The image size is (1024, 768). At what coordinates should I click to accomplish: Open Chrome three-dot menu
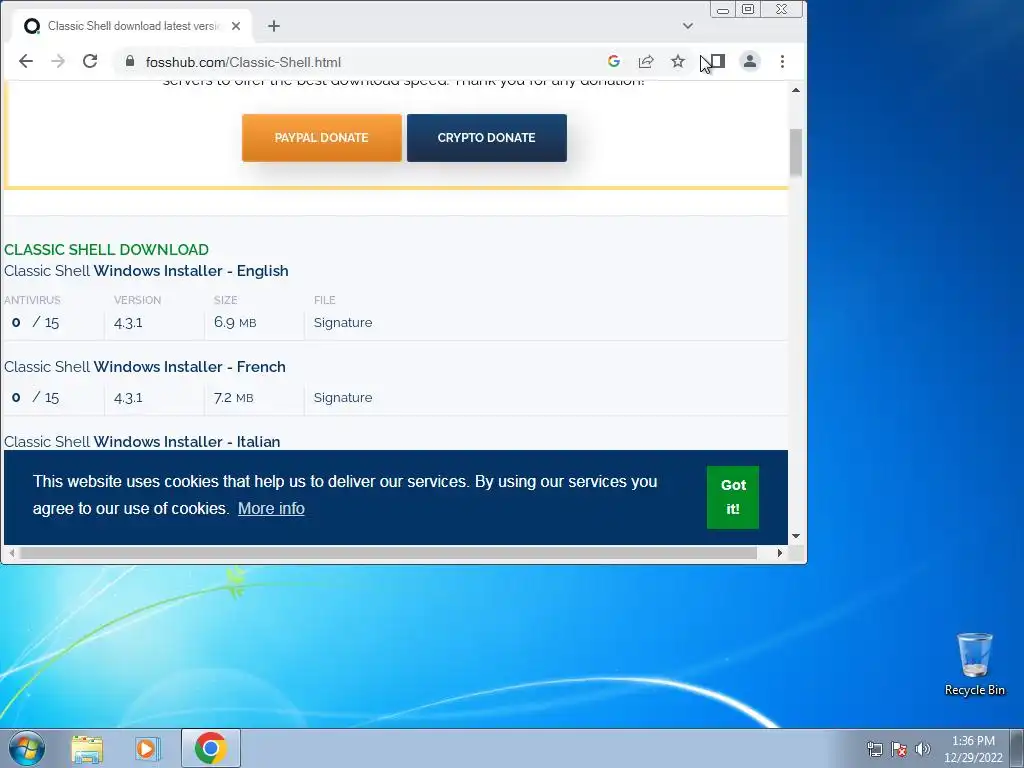click(x=782, y=61)
